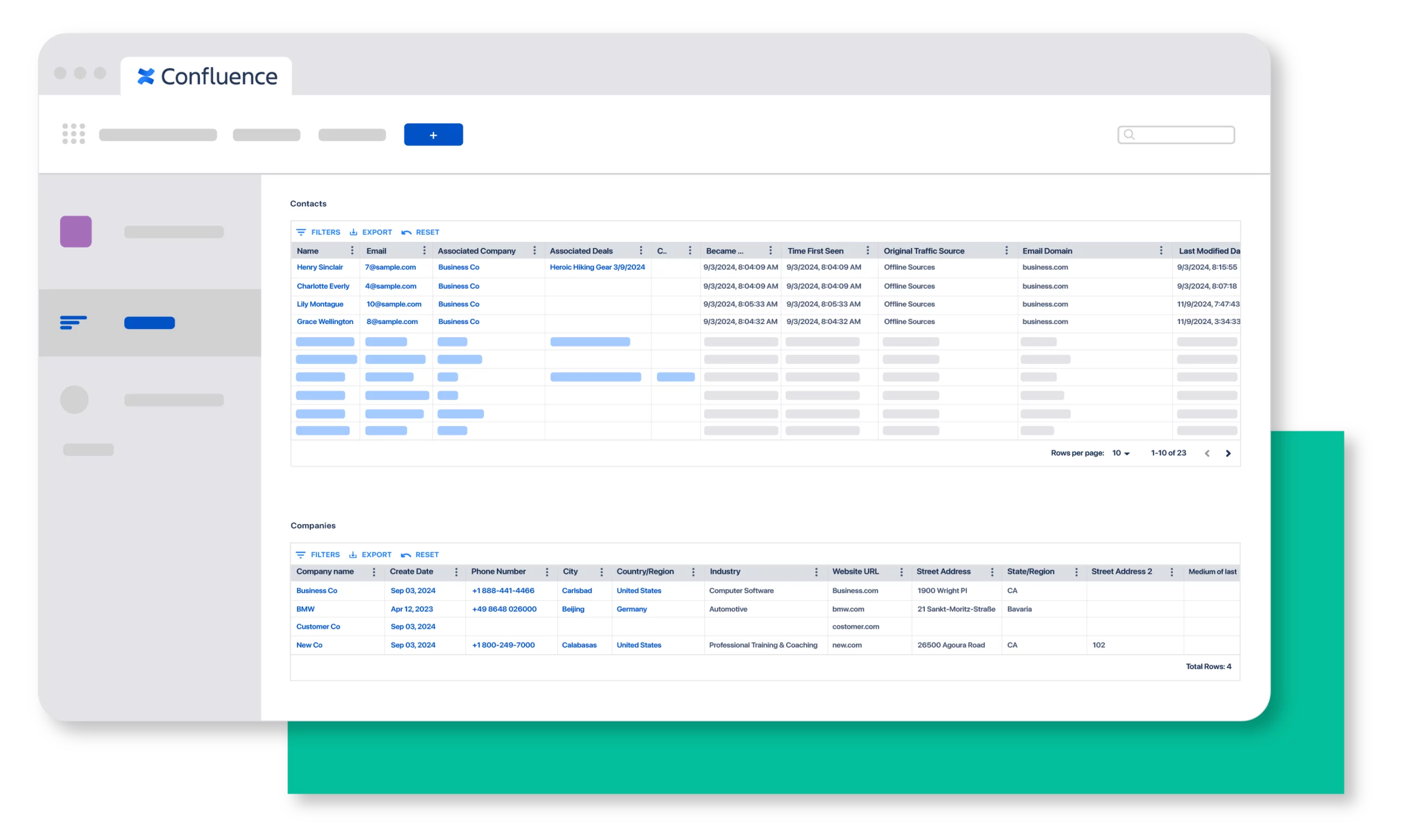Open the Name column menu dots
Image resolution: width=1421 pixels, height=840 pixels.
coord(352,250)
